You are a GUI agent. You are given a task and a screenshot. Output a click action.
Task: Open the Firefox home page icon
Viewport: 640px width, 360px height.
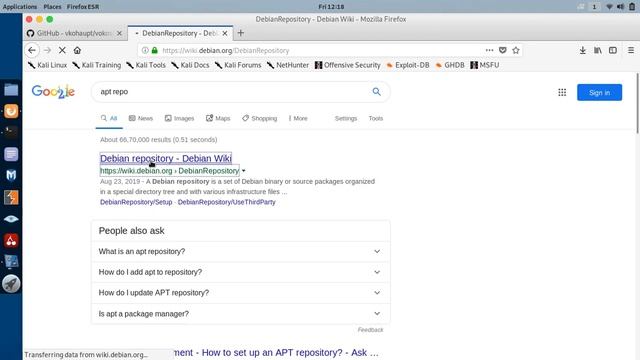(x=77, y=50)
